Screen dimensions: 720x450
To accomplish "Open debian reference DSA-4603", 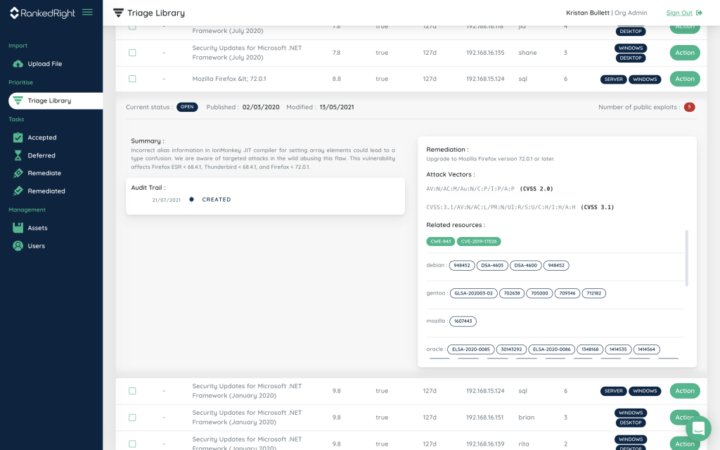I will (492, 265).
